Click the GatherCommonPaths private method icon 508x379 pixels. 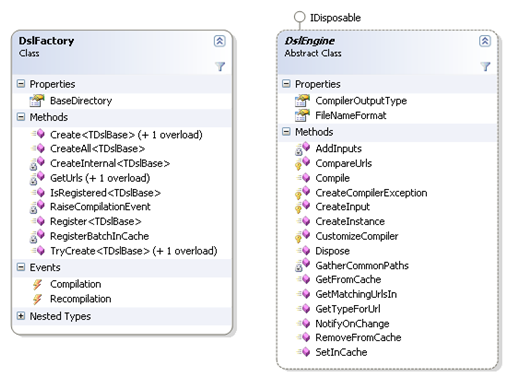point(302,265)
